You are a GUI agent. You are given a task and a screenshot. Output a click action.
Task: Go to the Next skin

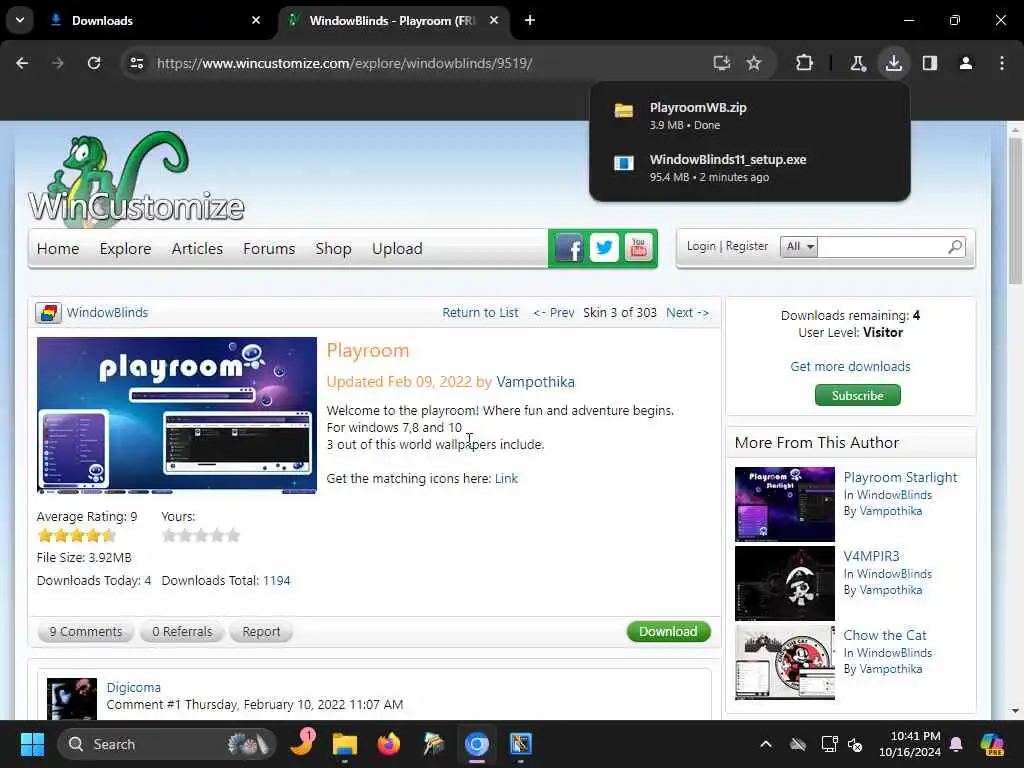click(x=688, y=313)
